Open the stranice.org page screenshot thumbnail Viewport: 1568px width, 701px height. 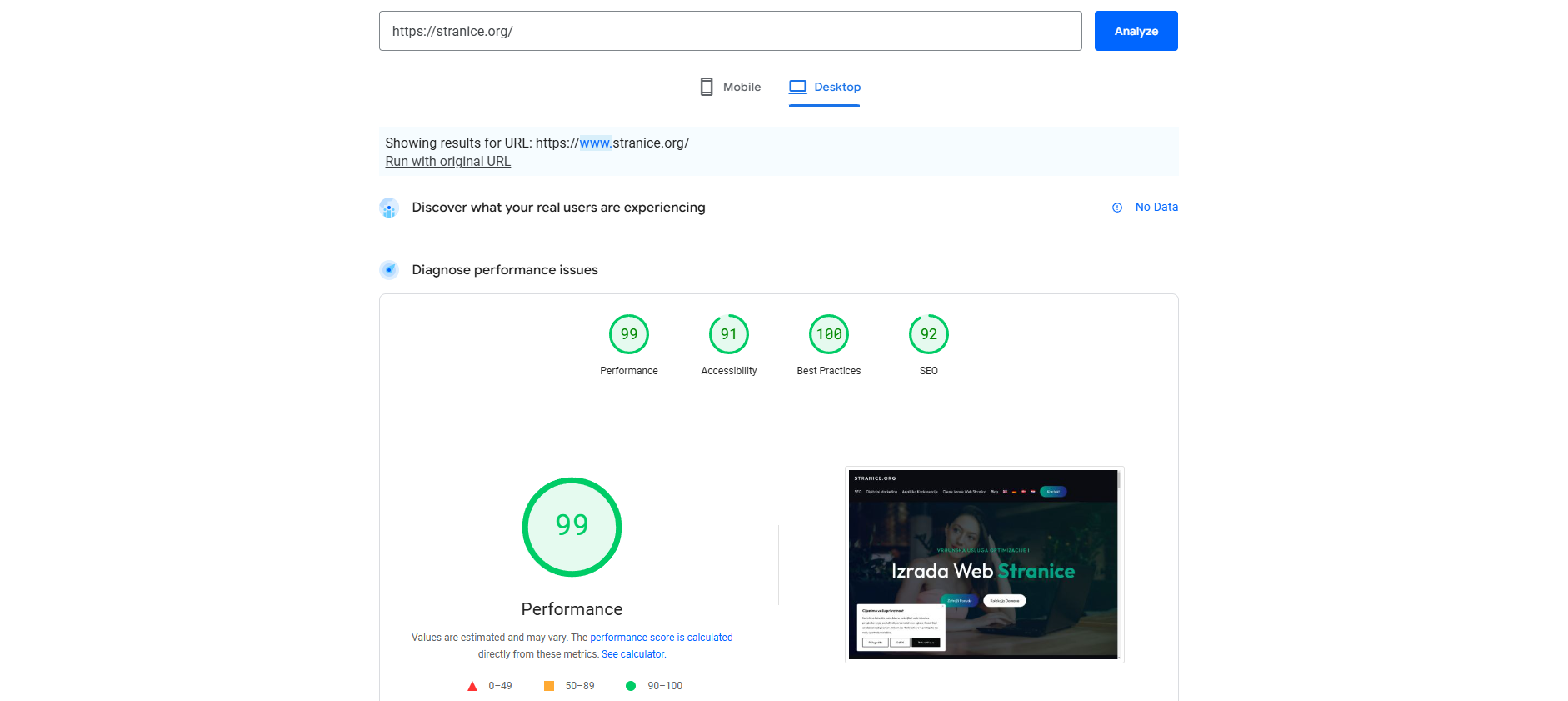tap(984, 564)
